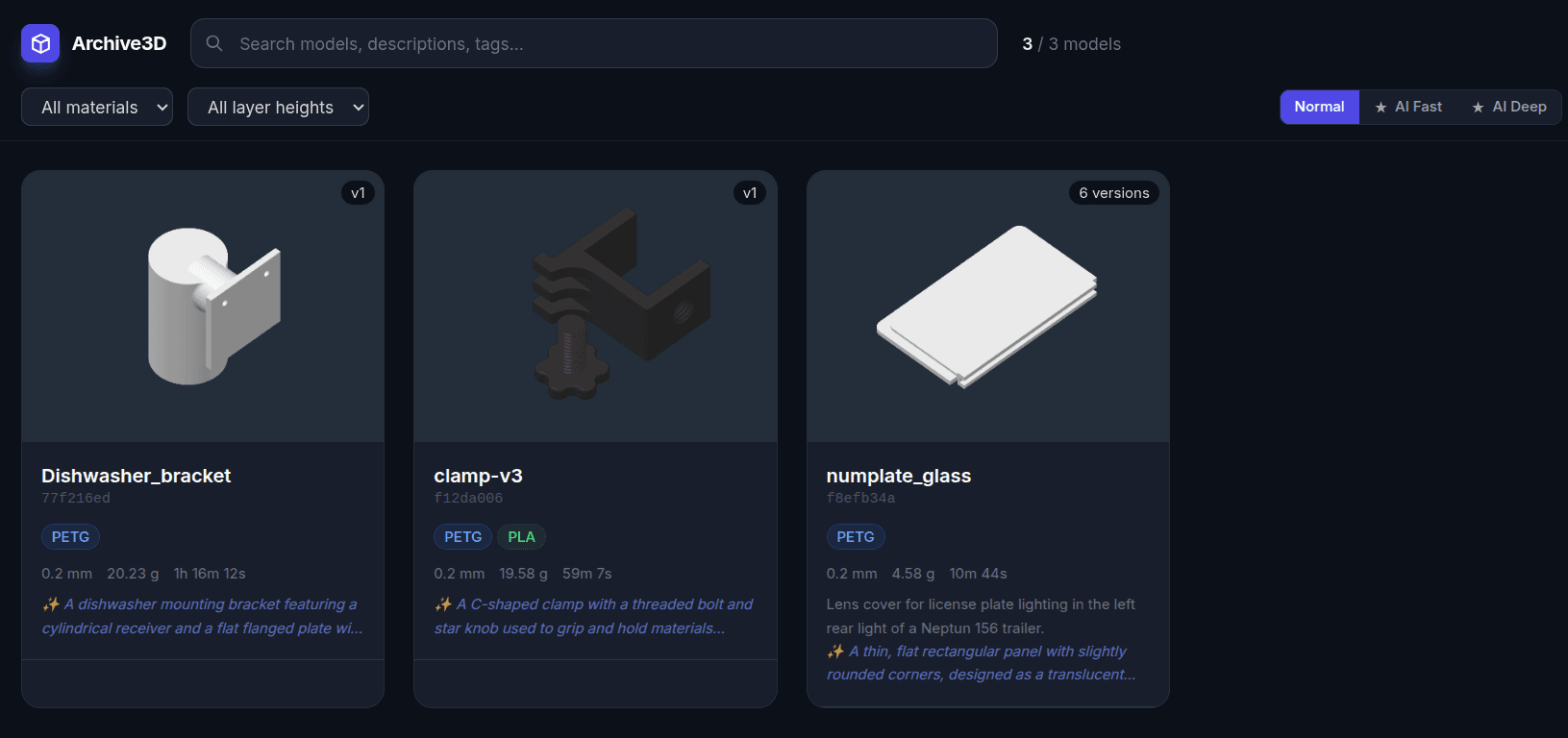The height and width of the screenshot is (738, 1568).
Task: Click the star icon on AI Deep
Action: pyautogui.click(x=1478, y=107)
